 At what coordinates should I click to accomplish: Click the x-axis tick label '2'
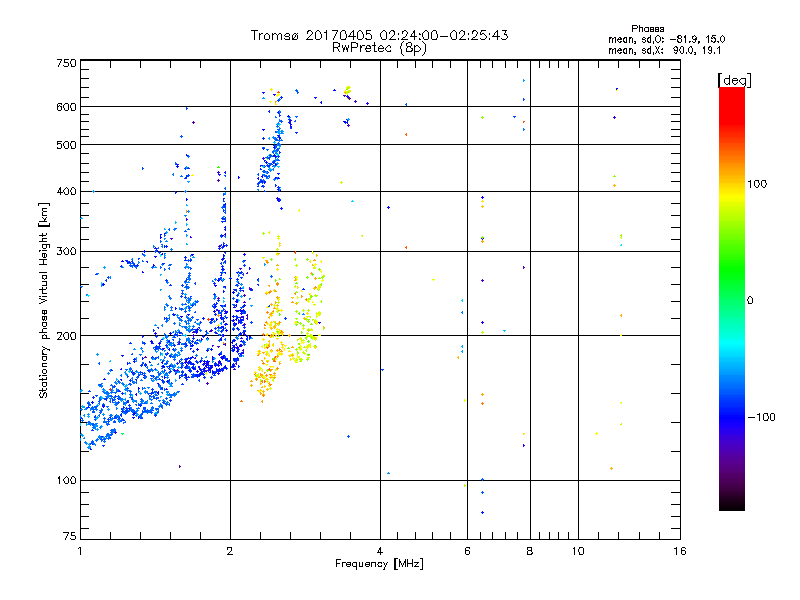pyautogui.click(x=230, y=551)
